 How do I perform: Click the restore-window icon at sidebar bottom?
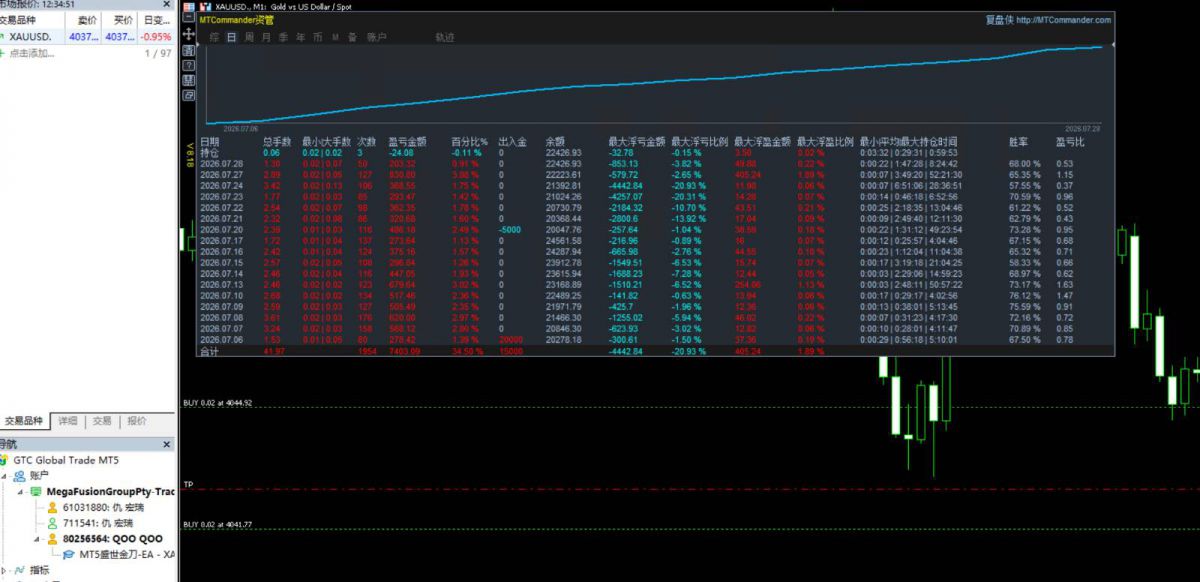click(x=189, y=96)
